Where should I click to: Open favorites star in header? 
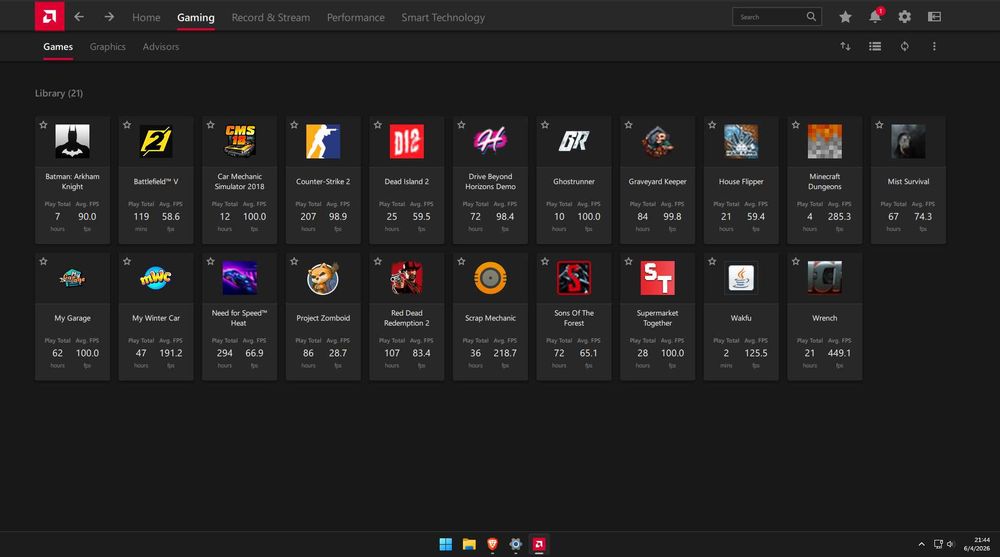click(x=845, y=17)
